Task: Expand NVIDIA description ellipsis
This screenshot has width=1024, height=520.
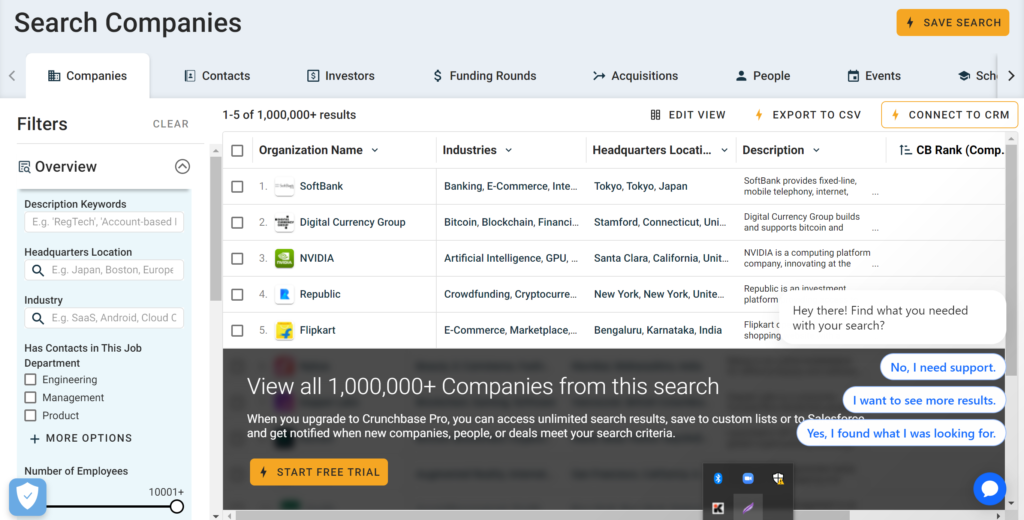Action: click(875, 265)
